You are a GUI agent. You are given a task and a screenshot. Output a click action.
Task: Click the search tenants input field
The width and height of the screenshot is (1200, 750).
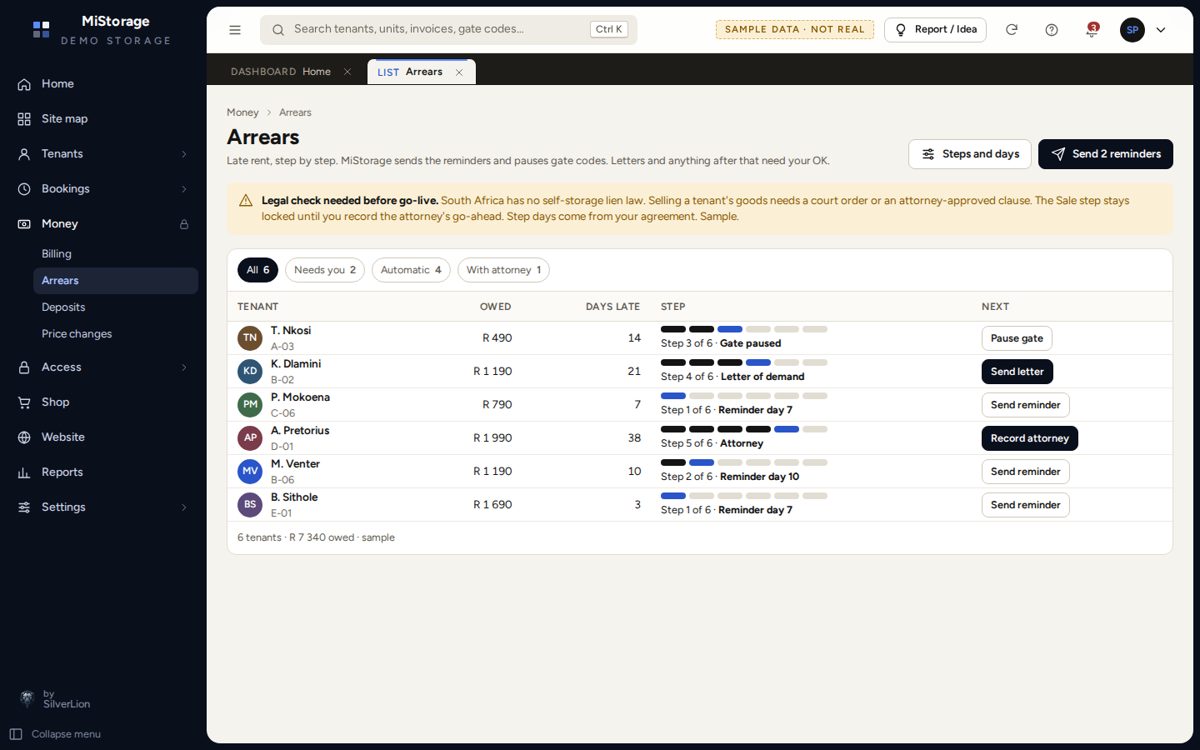448,30
